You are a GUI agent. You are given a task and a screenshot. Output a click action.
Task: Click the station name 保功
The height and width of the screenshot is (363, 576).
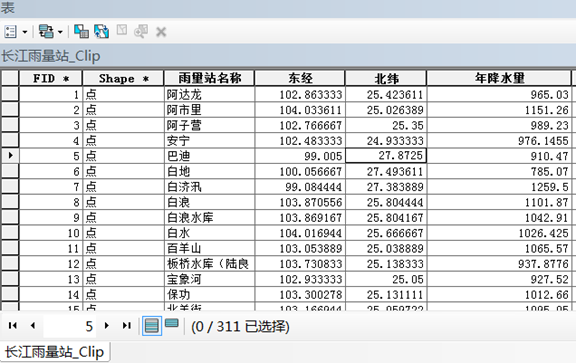click(178, 295)
